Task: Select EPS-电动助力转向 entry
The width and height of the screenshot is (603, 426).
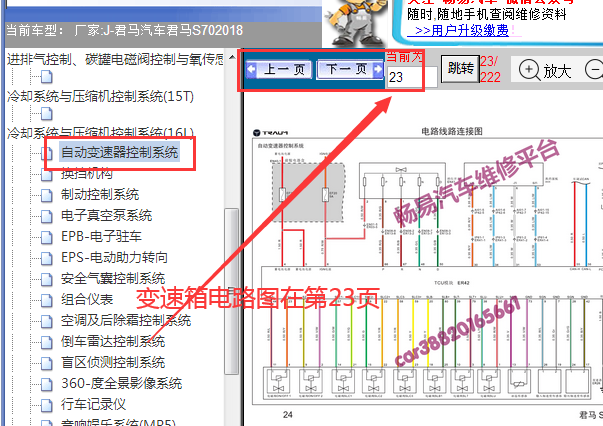Action: point(114,258)
